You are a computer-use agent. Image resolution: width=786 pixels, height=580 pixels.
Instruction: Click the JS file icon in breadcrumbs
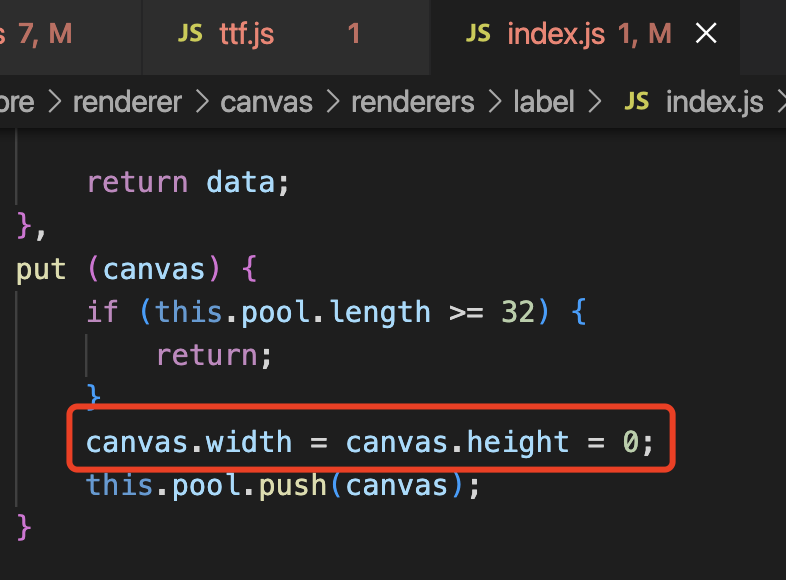(636, 102)
